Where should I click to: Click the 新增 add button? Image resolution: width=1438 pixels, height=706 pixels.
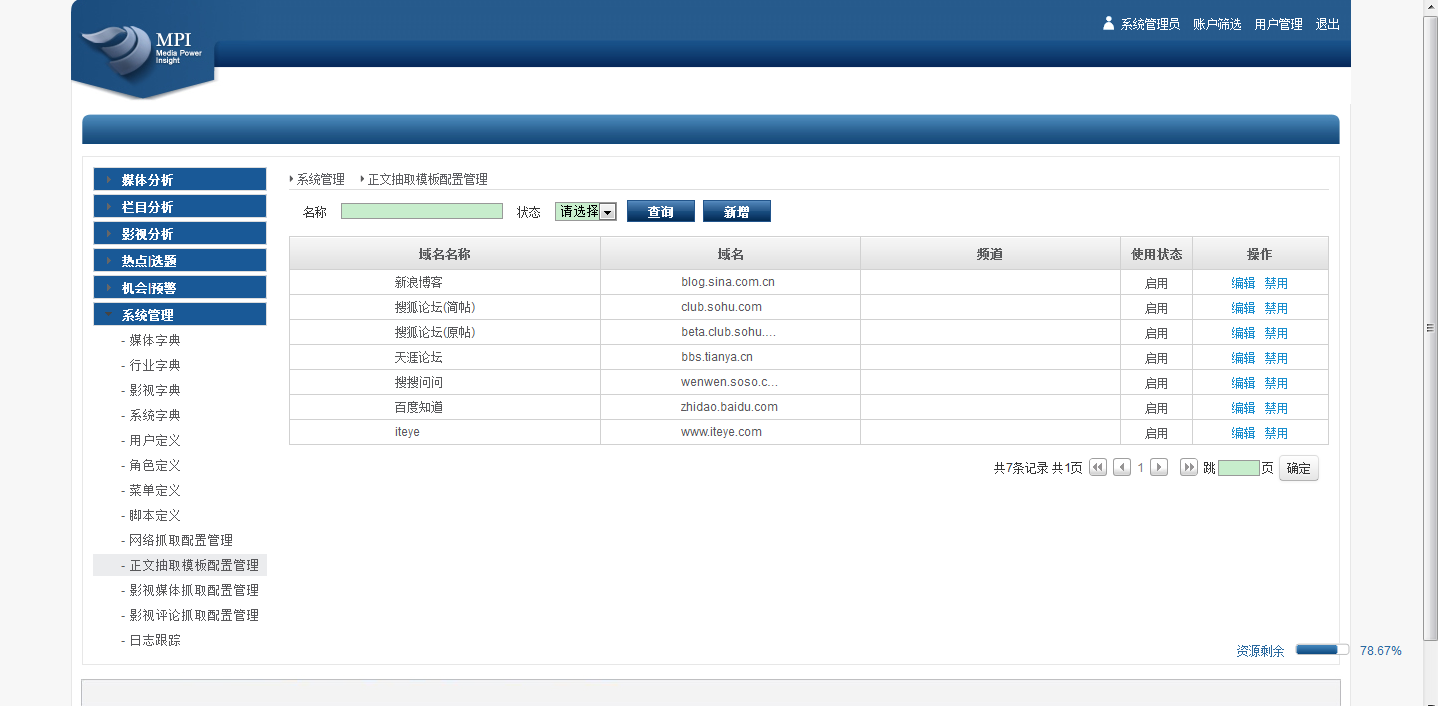coord(736,212)
